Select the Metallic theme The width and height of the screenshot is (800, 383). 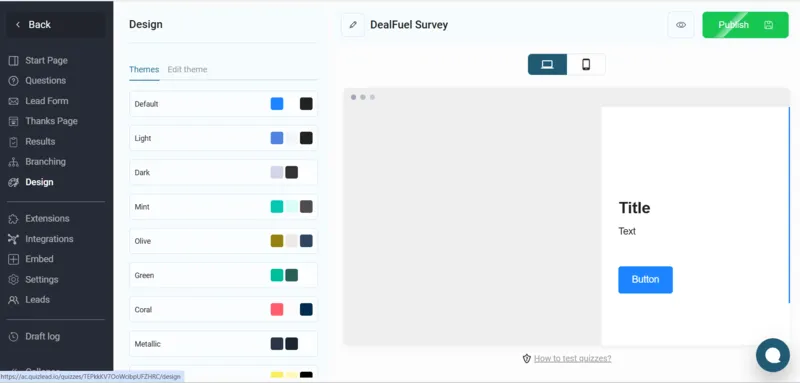pyautogui.click(x=223, y=344)
